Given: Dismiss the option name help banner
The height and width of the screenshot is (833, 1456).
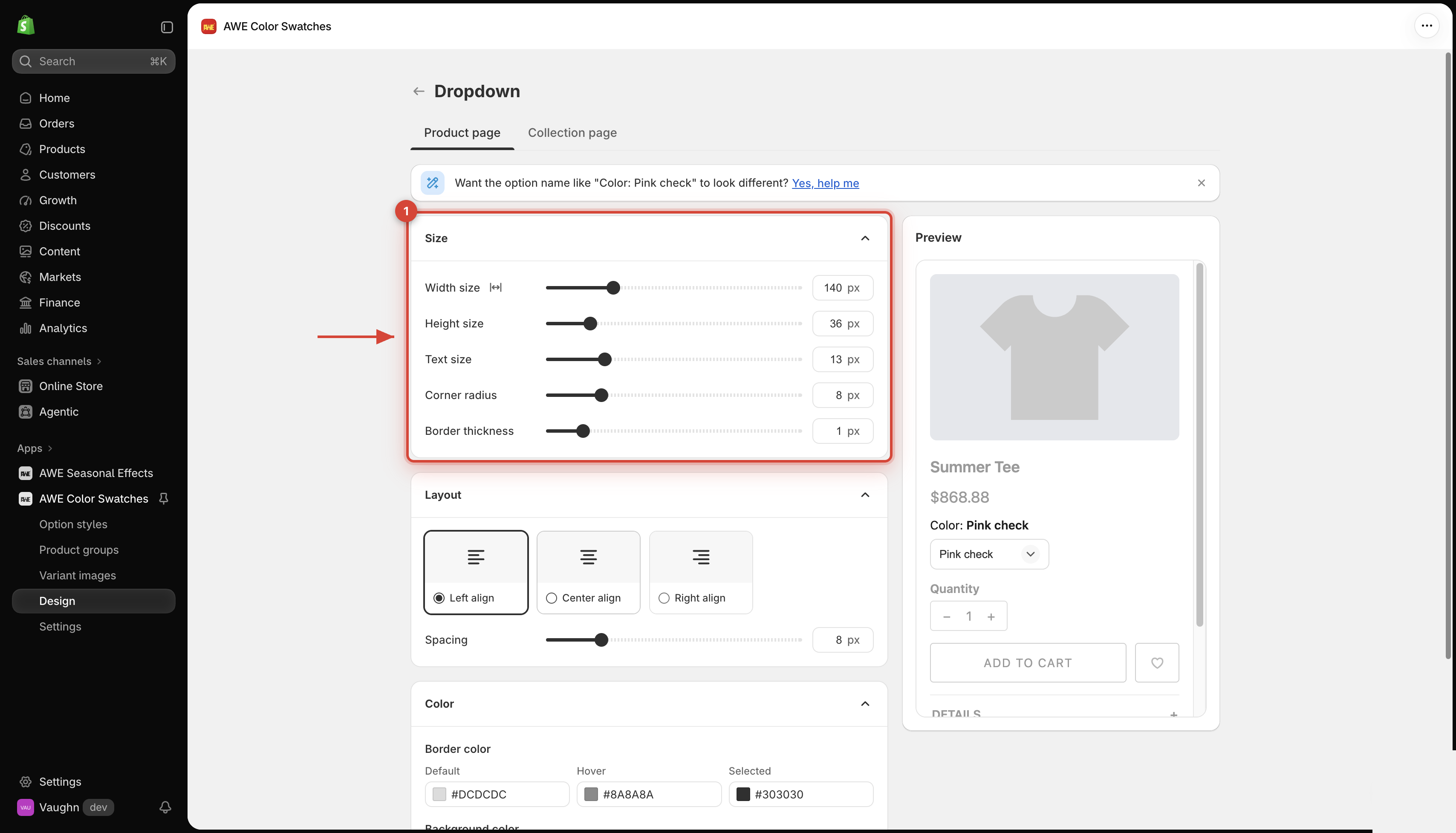Looking at the screenshot, I should [1201, 183].
